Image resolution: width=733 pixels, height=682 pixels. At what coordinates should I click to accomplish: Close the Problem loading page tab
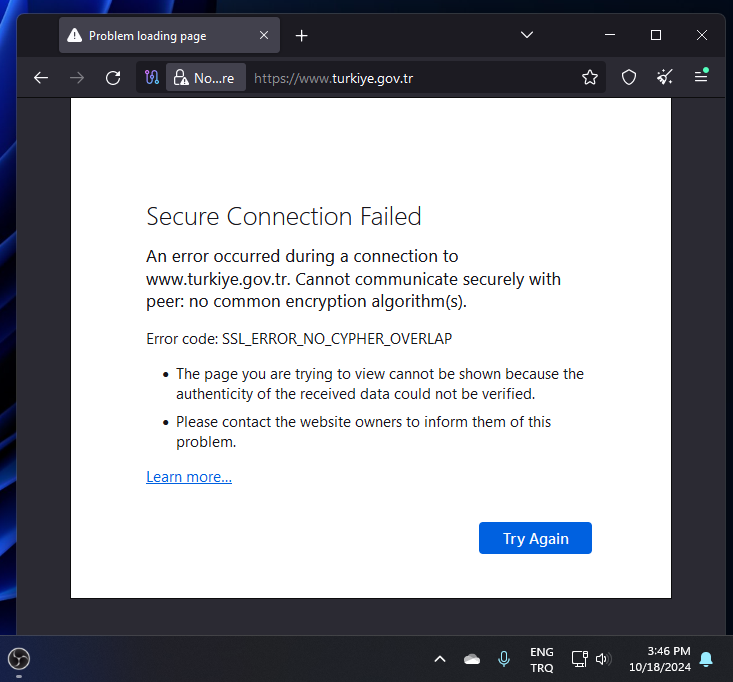[x=264, y=36]
